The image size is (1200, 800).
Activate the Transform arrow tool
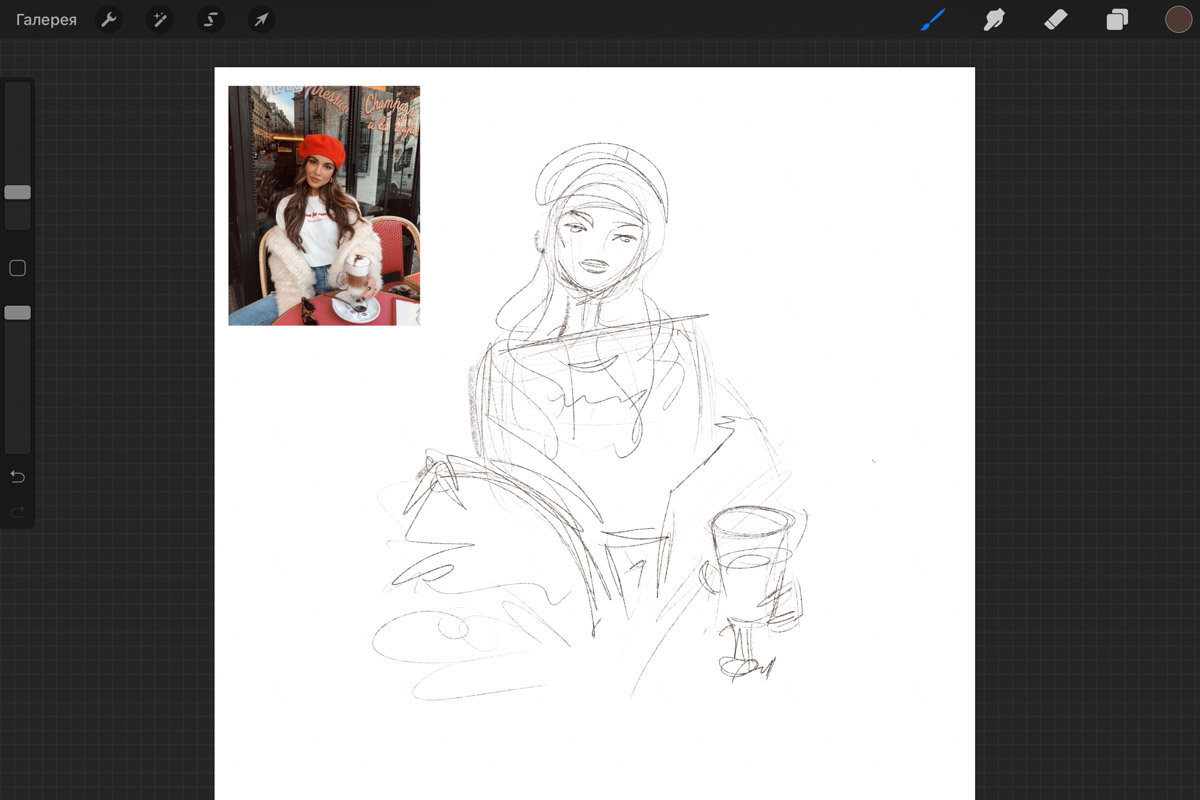(261, 20)
